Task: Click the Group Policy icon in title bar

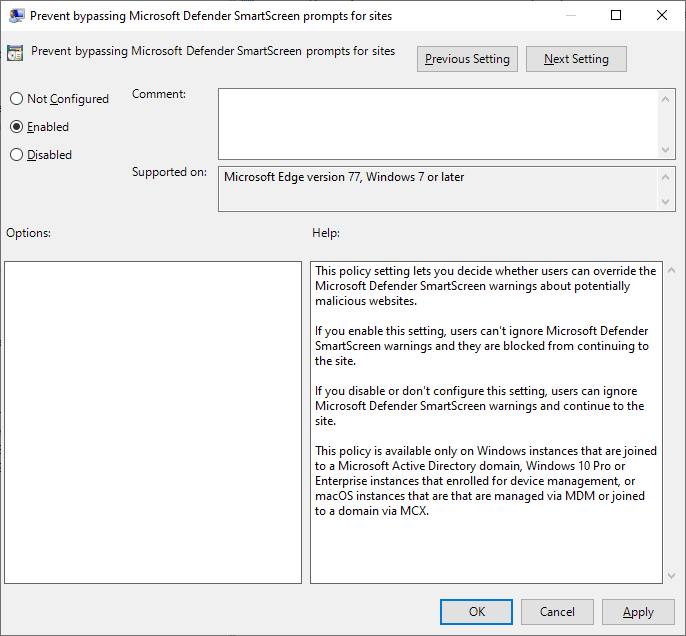Action: click(x=16, y=16)
